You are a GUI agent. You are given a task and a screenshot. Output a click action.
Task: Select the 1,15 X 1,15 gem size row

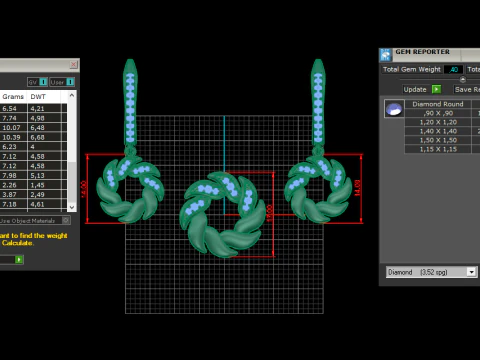(438, 149)
